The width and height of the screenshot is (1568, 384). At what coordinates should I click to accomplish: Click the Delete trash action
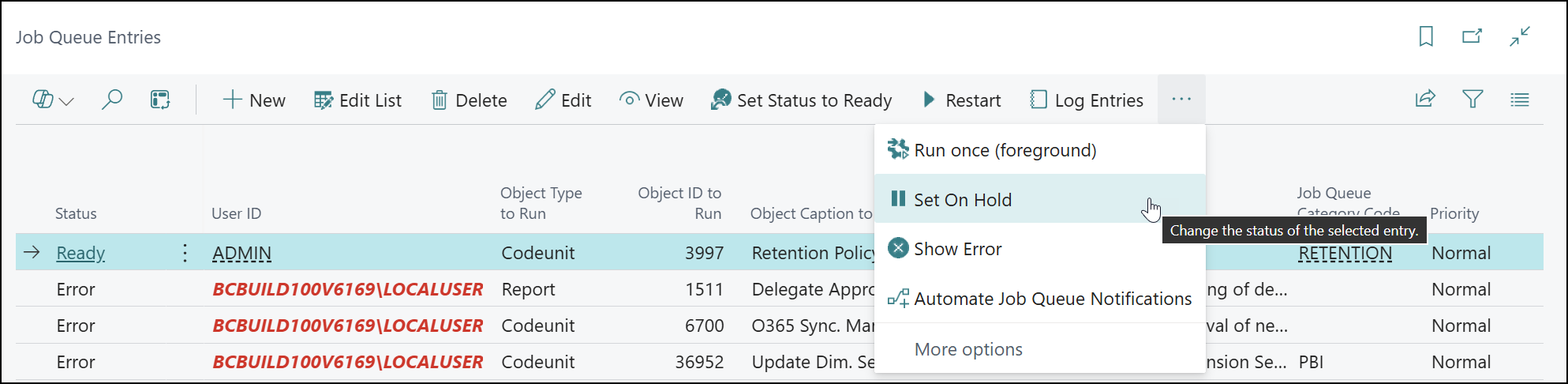pos(469,100)
